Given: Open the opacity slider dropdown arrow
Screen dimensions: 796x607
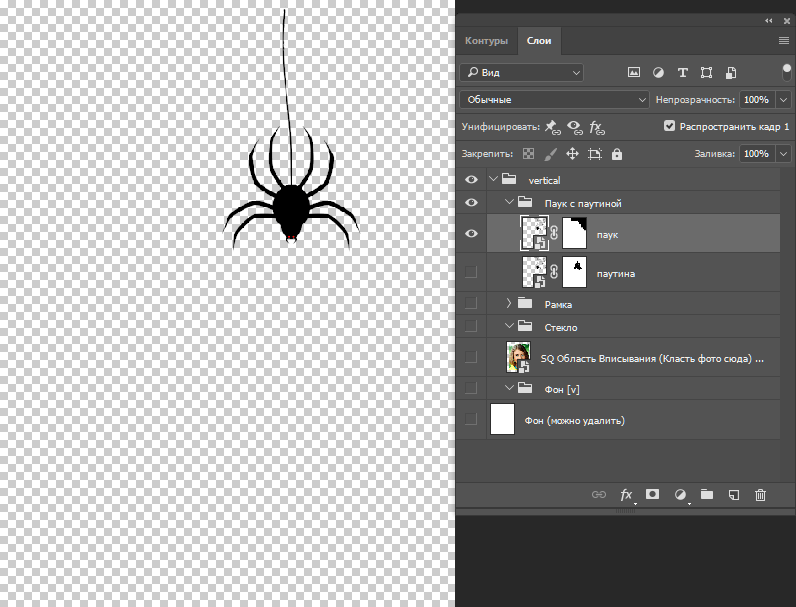Looking at the screenshot, I should pyautogui.click(x=783, y=100).
